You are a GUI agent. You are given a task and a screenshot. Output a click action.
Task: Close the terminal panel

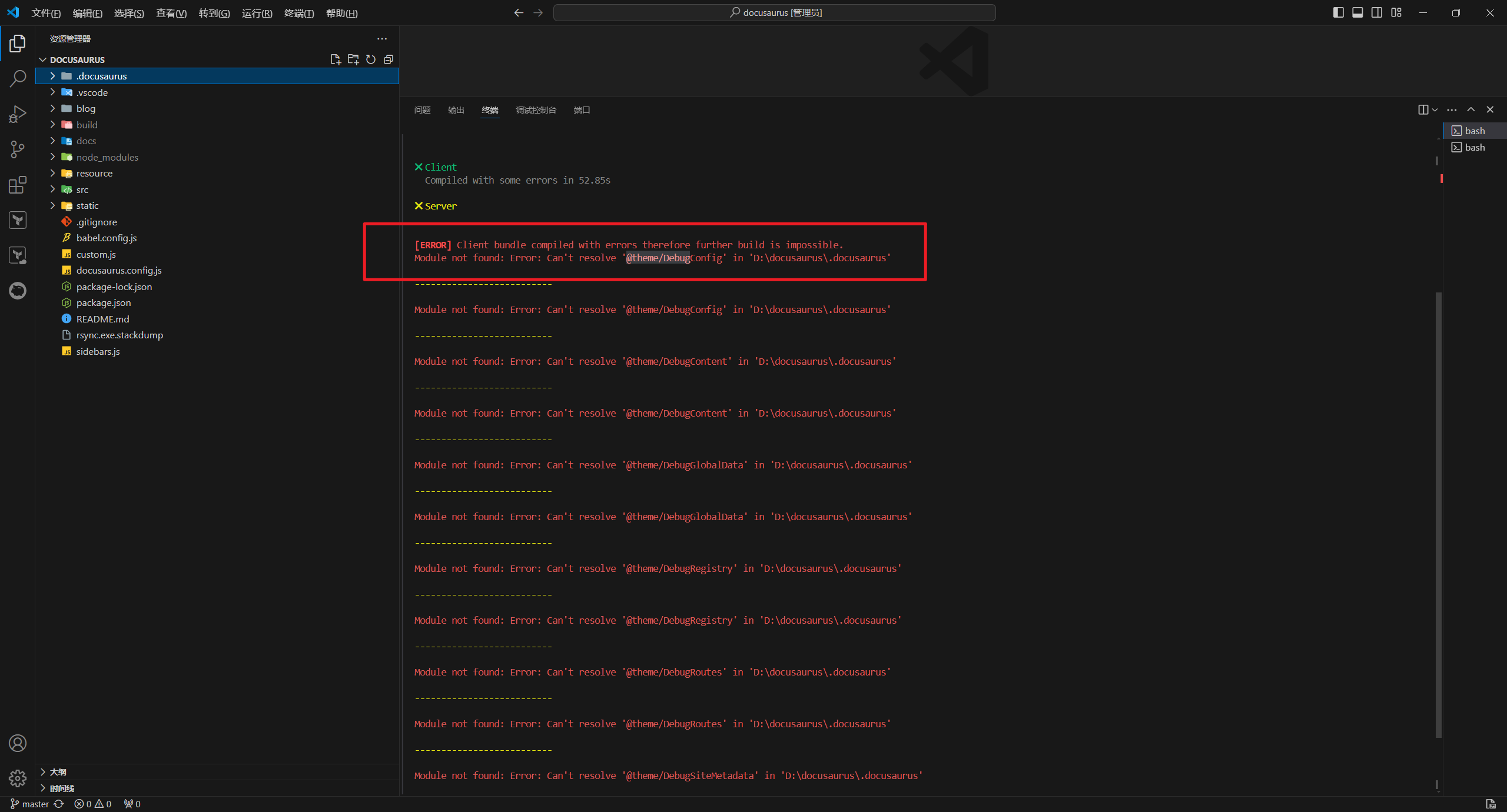[x=1490, y=109]
